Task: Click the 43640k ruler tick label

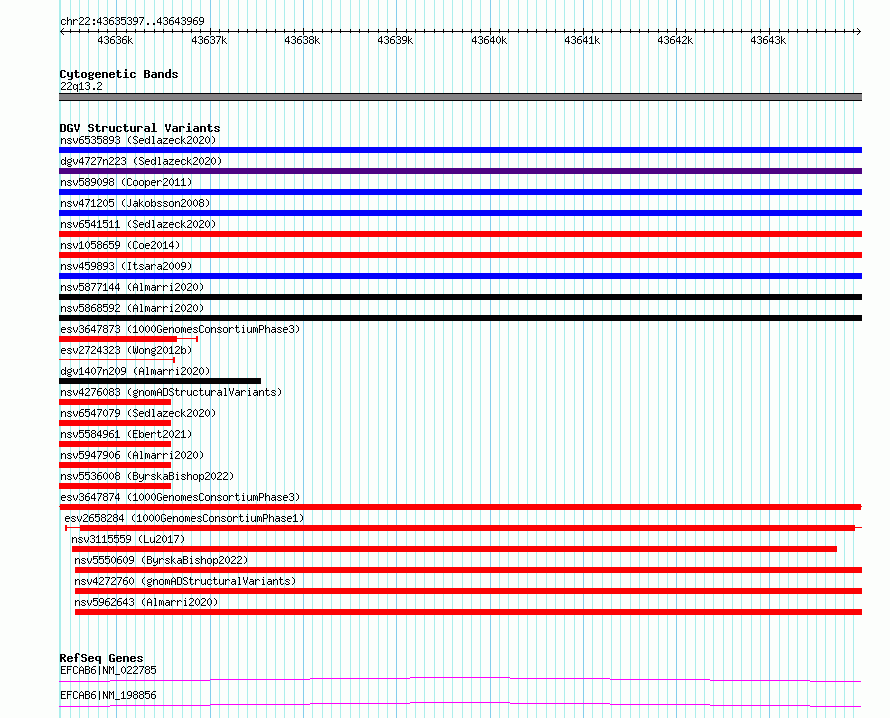Action: pos(489,40)
